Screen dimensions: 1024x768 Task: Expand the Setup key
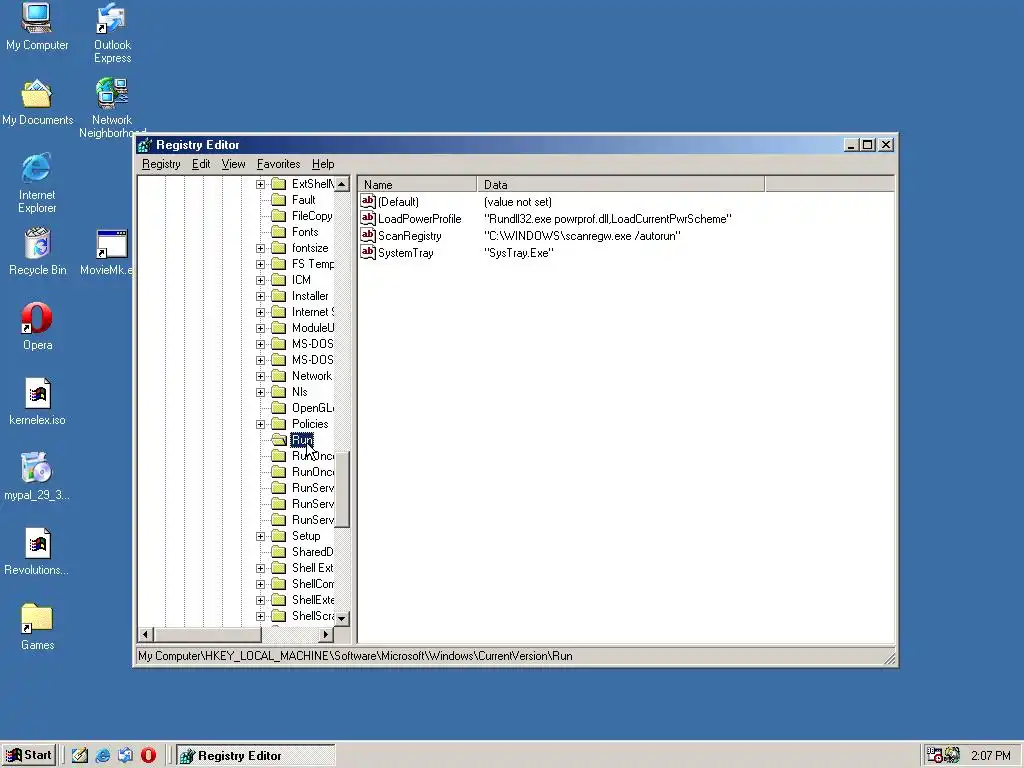tap(261, 536)
